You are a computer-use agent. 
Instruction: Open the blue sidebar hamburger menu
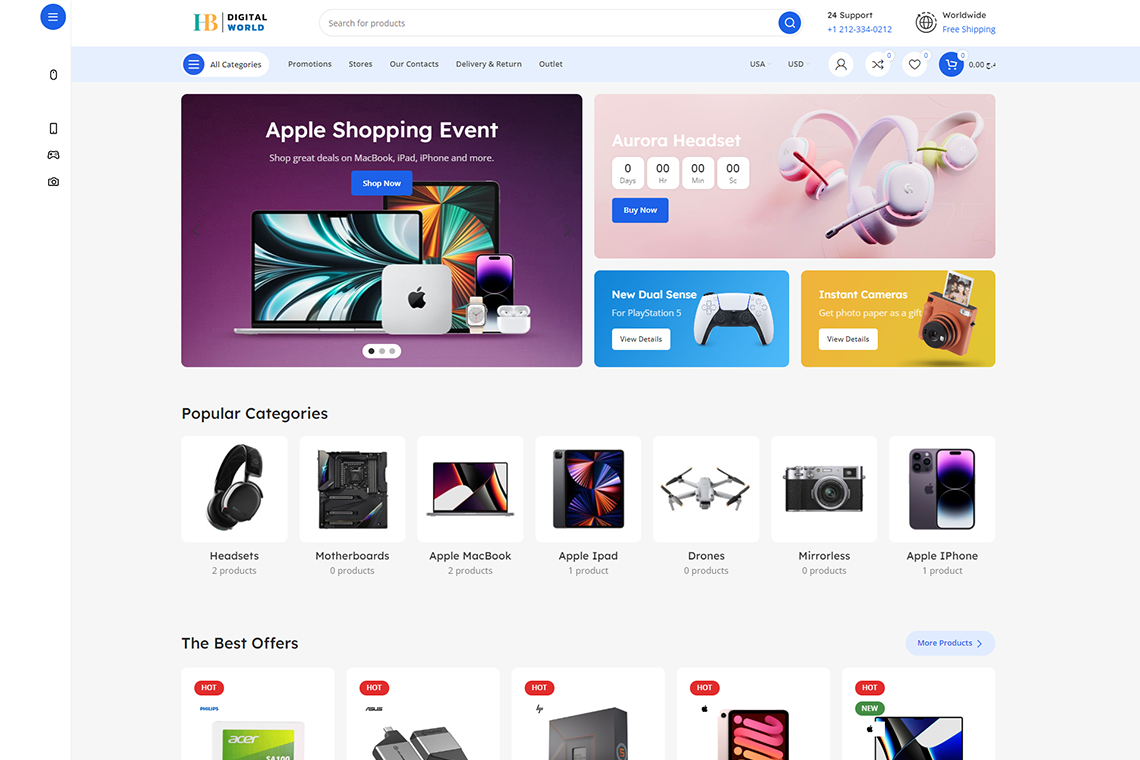pyautogui.click(x=52, y=17)
